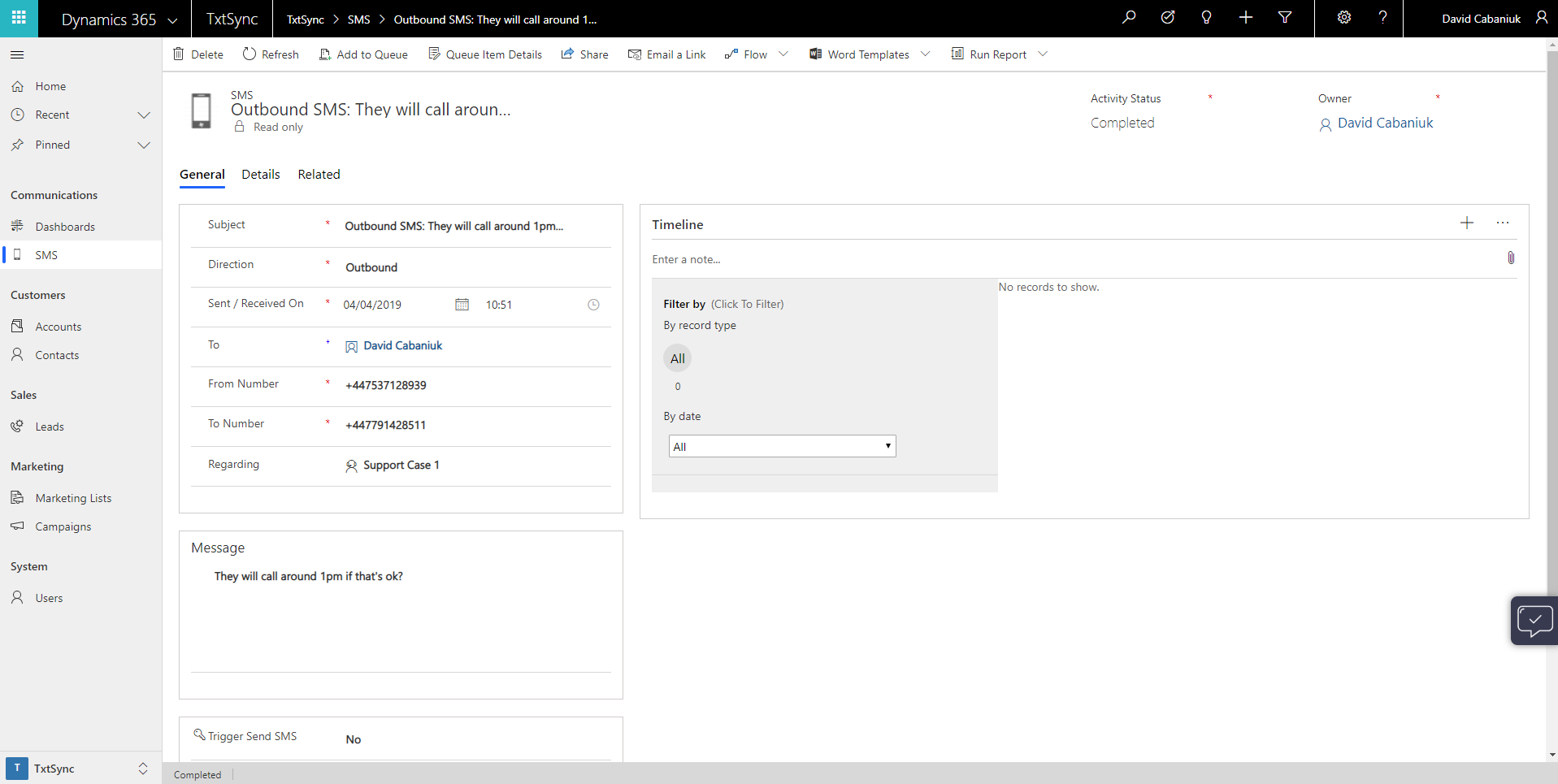Open the By date All dropdown
1558x784 pixels.
[x=782, y=446]
